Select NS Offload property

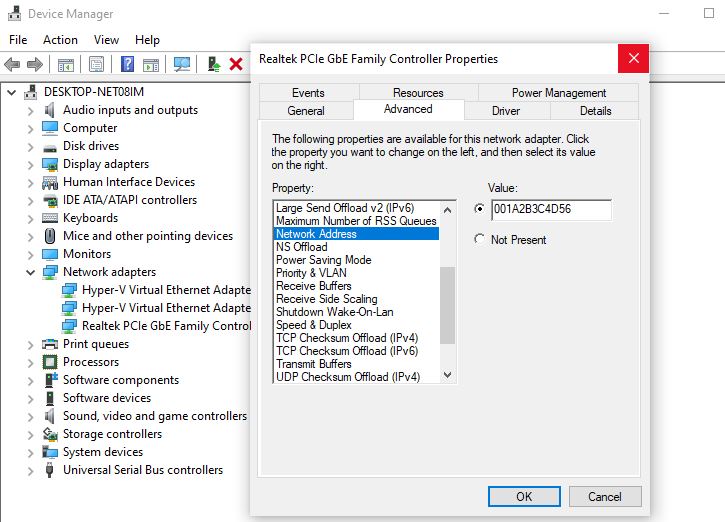(302, 247)
